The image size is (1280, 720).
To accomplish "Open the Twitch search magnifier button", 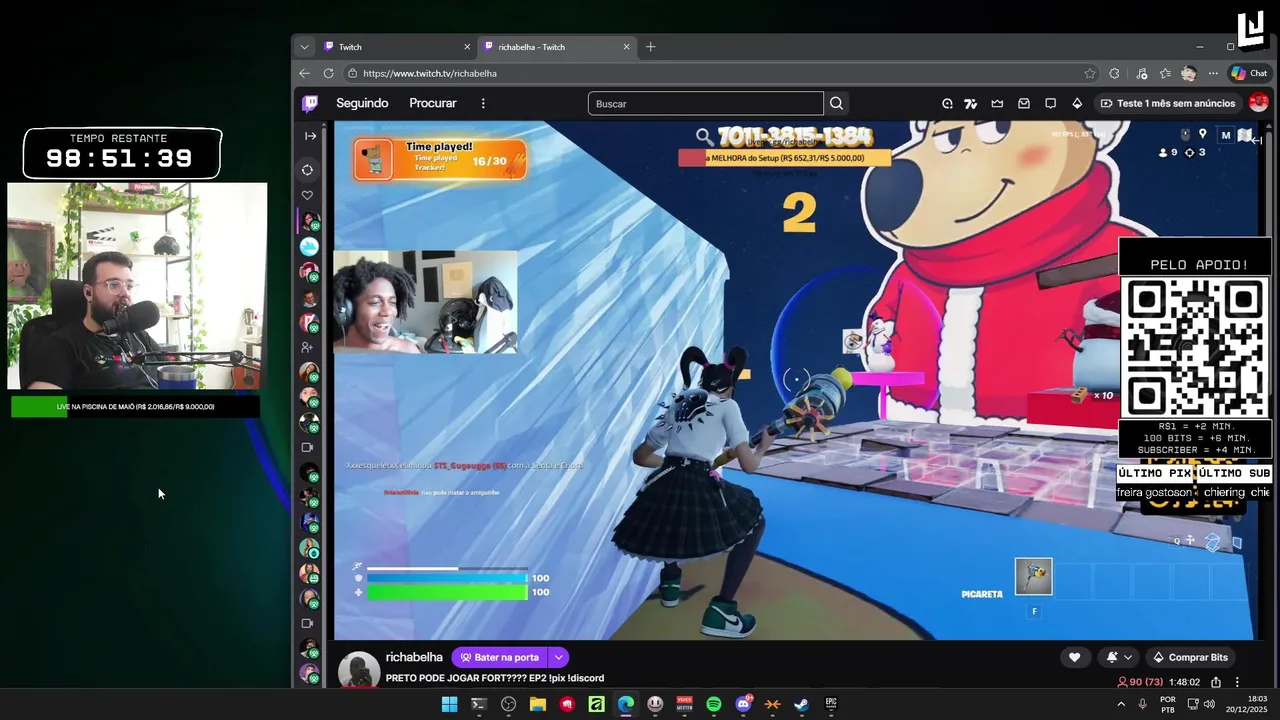I will coord(837,103).
